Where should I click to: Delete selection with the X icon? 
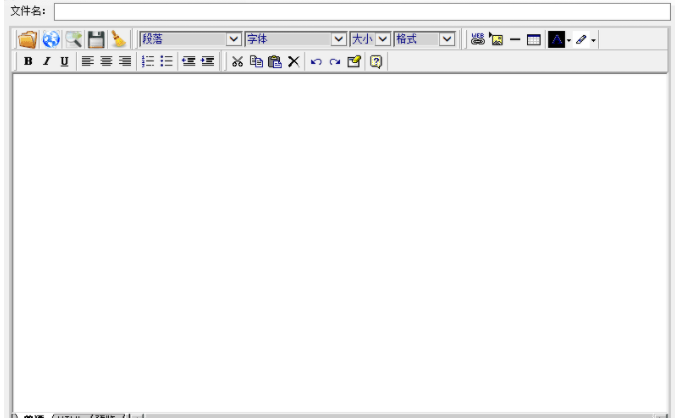click(x=294, y=62)
